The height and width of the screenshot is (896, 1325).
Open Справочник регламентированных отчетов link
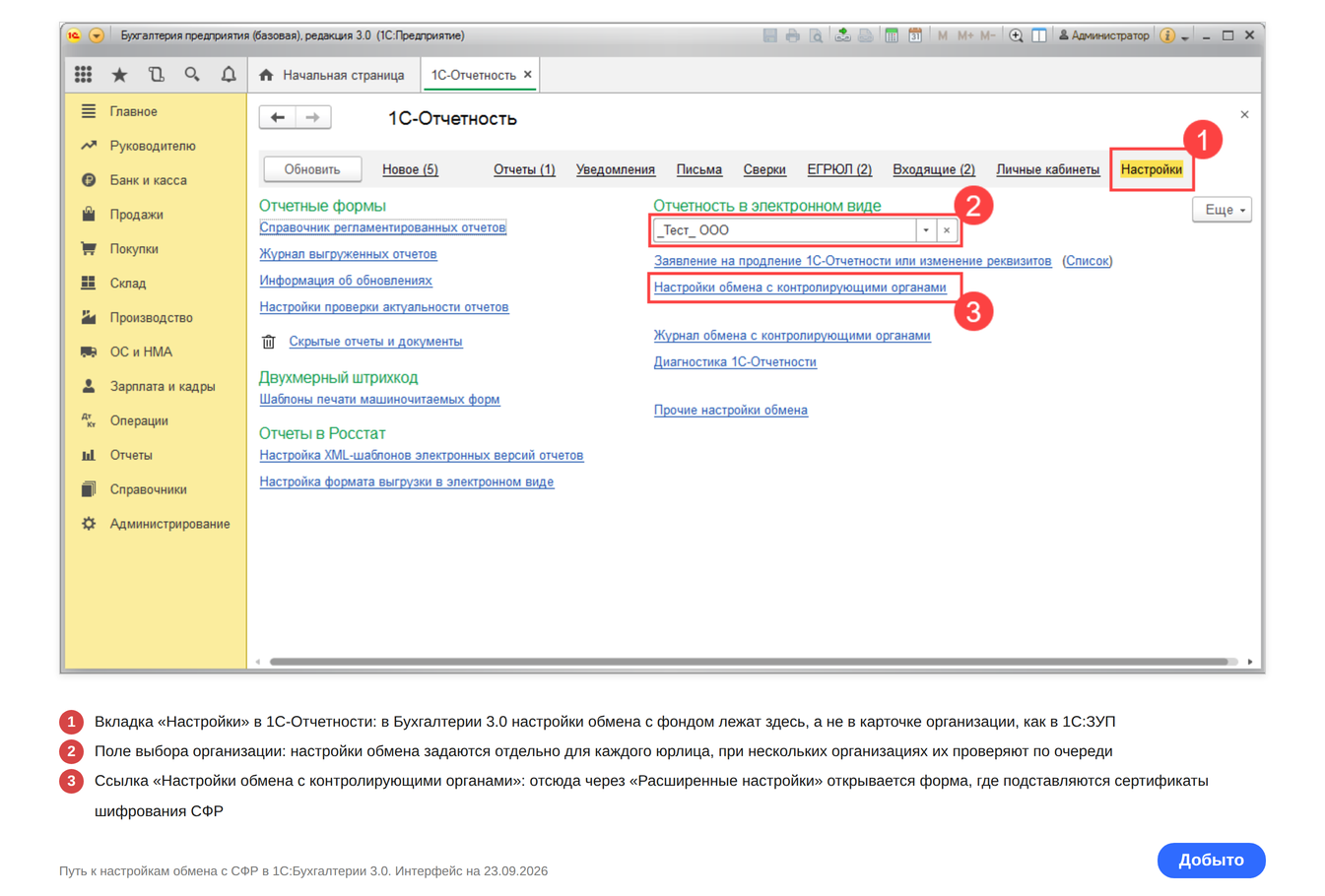[383, 227]
